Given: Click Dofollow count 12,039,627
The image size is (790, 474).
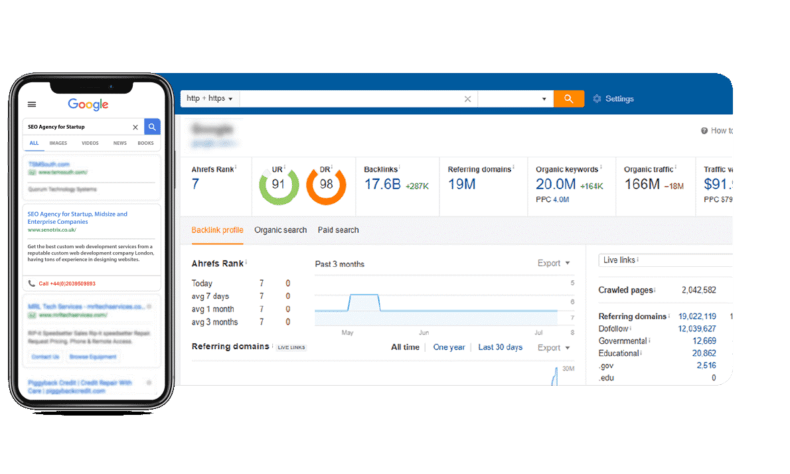Looking at the screenshot, I should [x=697, y=328].
